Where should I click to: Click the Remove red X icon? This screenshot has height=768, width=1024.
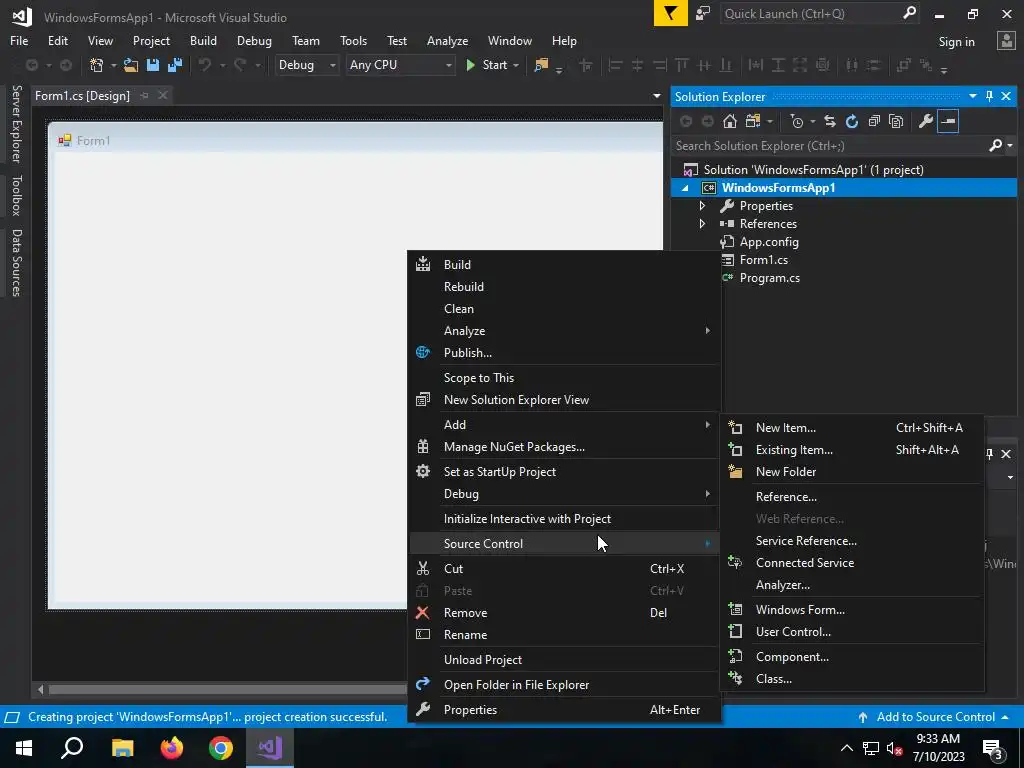click(423, 613)
